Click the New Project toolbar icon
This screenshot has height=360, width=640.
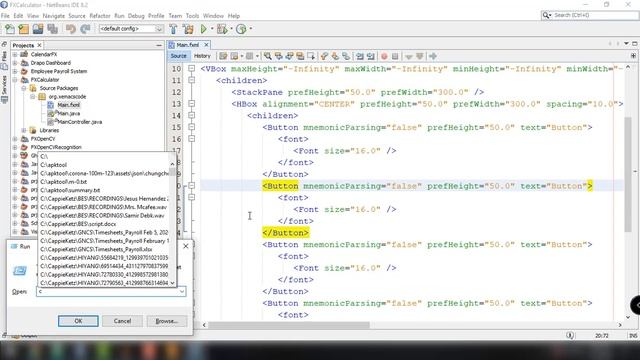[24, 29]
